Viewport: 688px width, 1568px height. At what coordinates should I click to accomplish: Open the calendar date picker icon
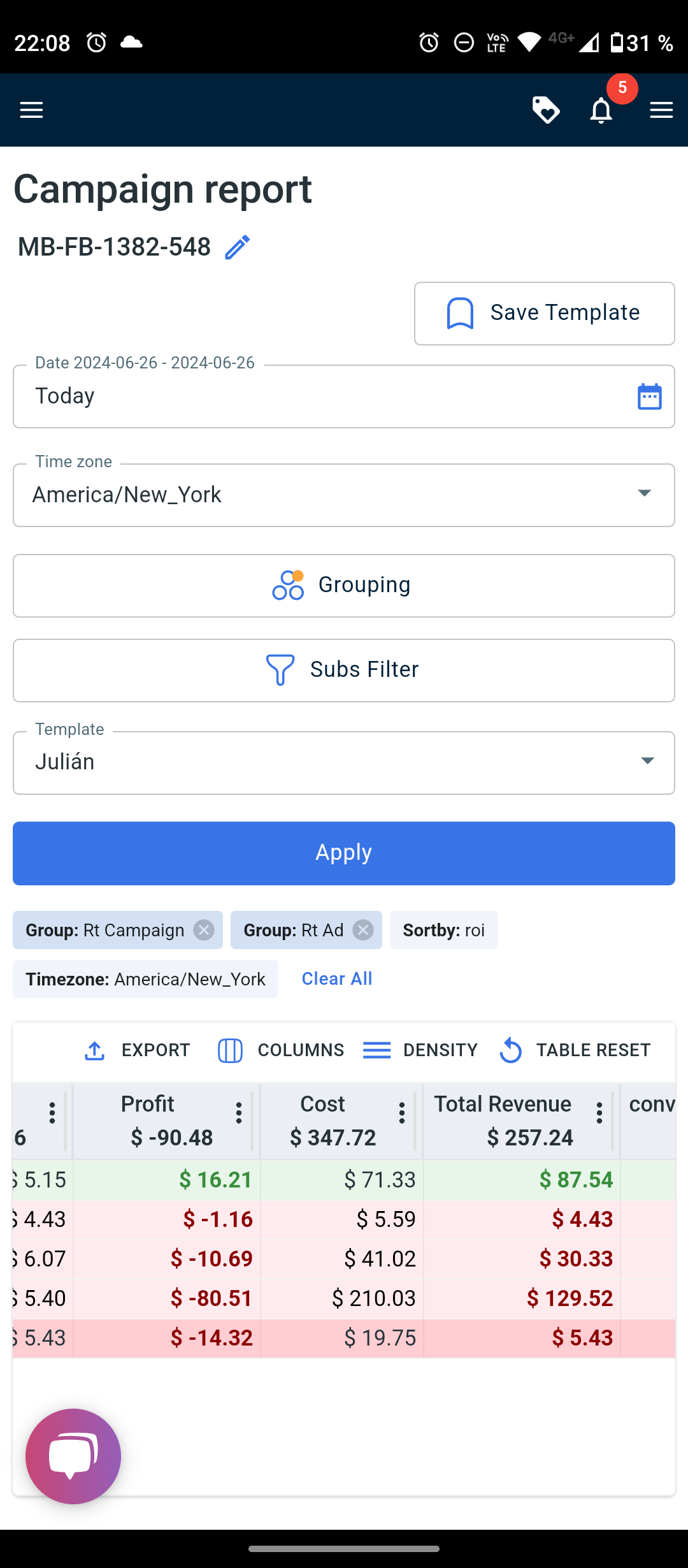coord(649,396)
